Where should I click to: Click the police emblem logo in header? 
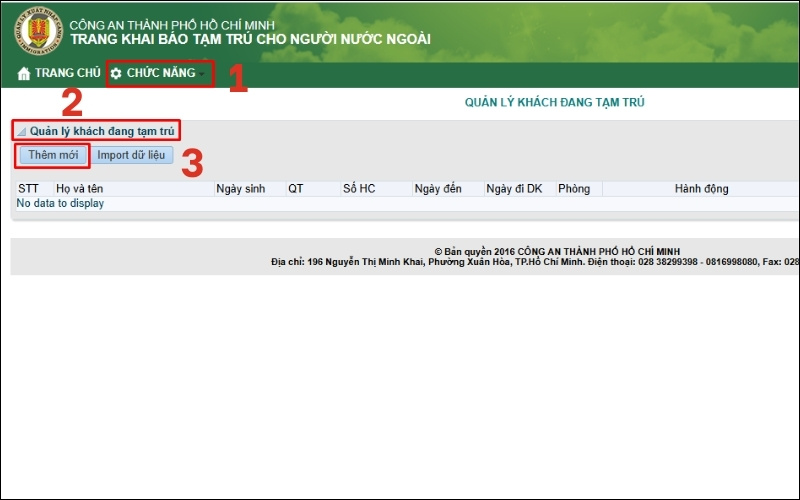click(37, 29)
